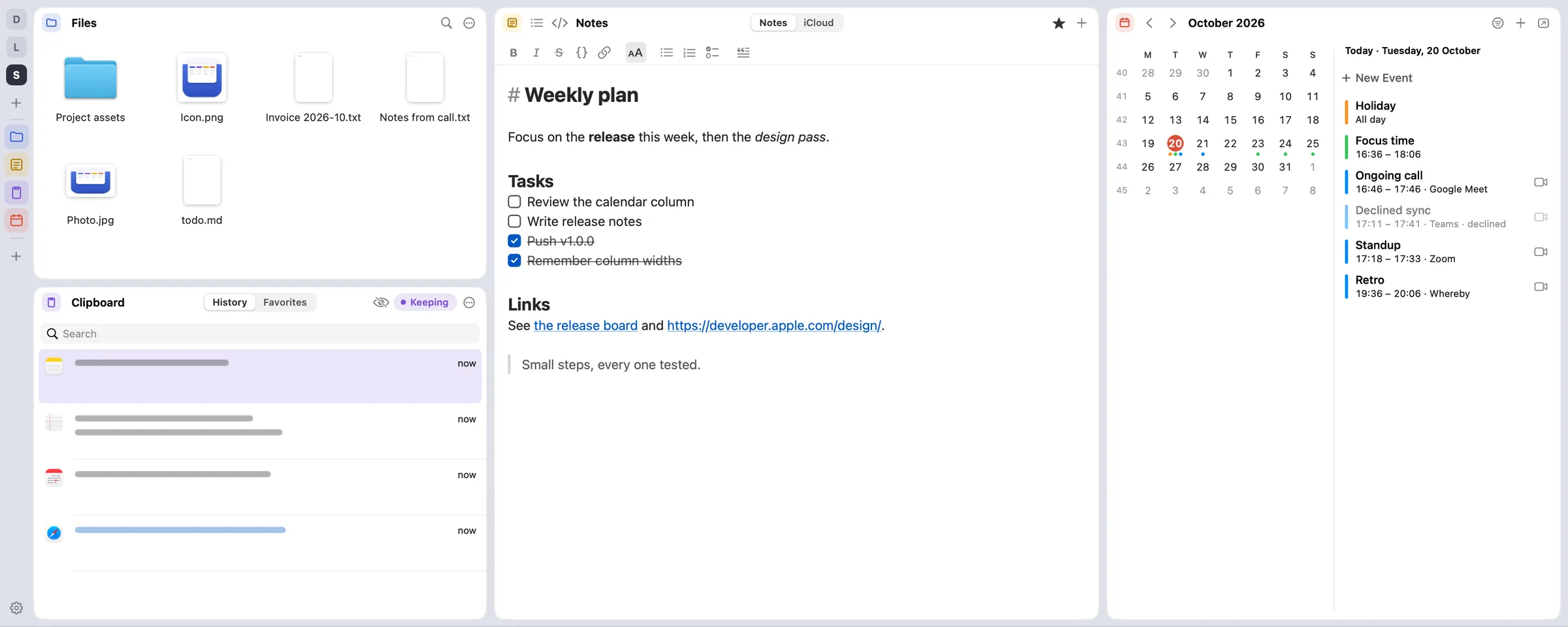Click New Event in the calendar

click(x=1377, y=78)
